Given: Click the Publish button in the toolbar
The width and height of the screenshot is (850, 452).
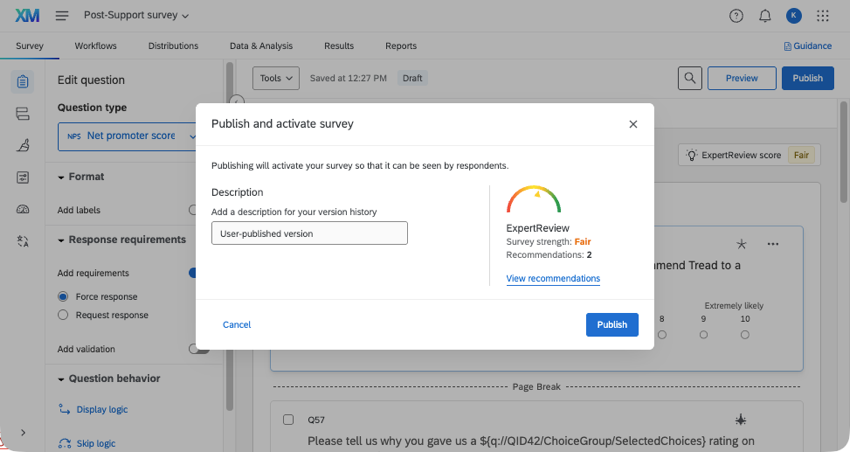Looking at the screenshot, I should click(x=808, y=78).
